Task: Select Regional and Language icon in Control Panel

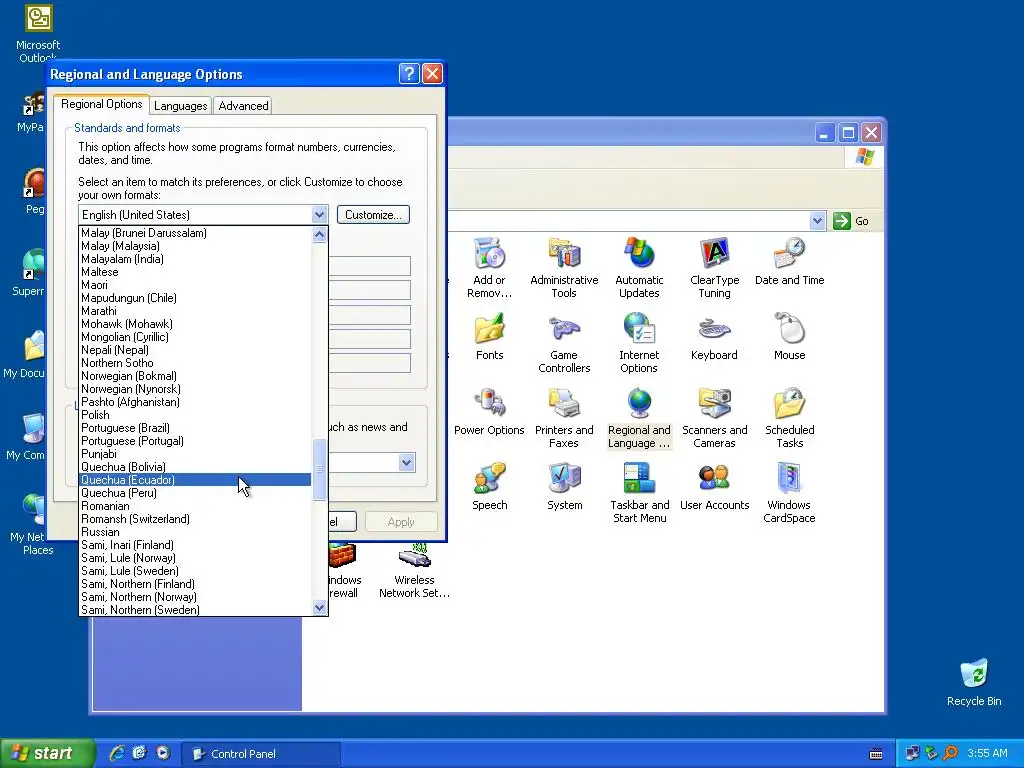Action: coord(639,404)
